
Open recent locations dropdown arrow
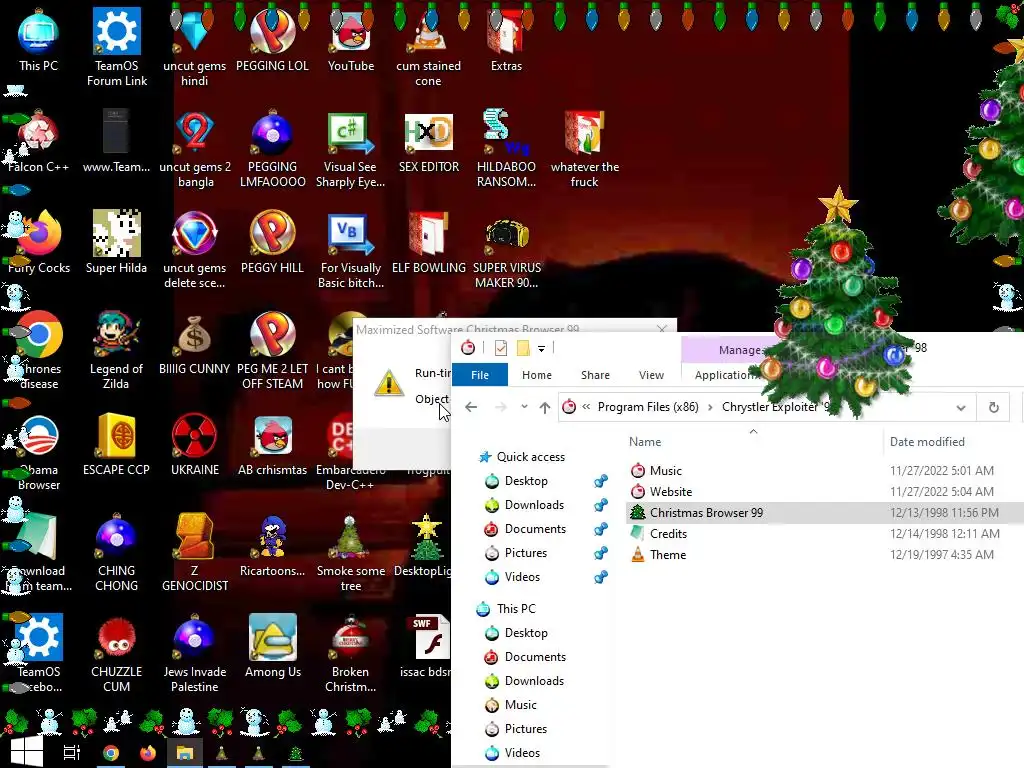point(524,407)
